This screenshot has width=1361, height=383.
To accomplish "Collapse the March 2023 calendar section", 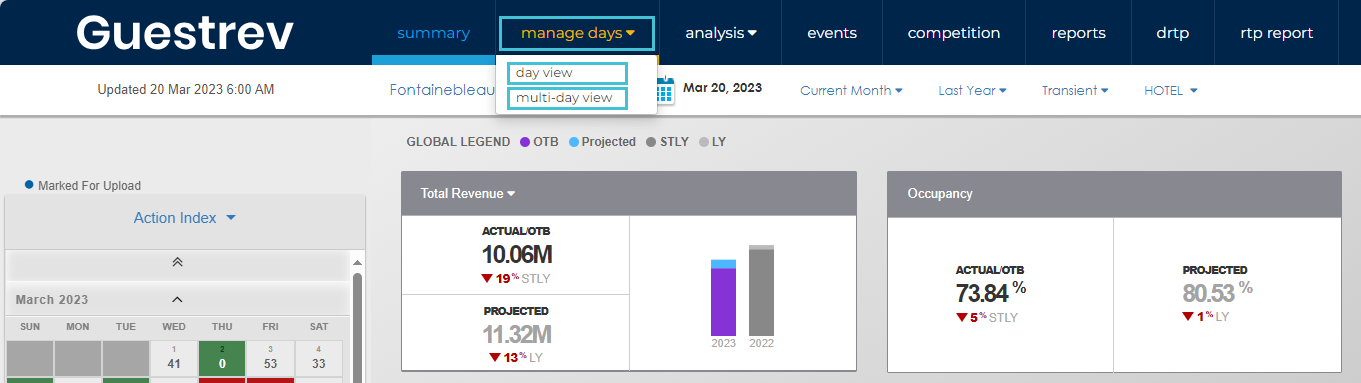I will tap(177, 299).
